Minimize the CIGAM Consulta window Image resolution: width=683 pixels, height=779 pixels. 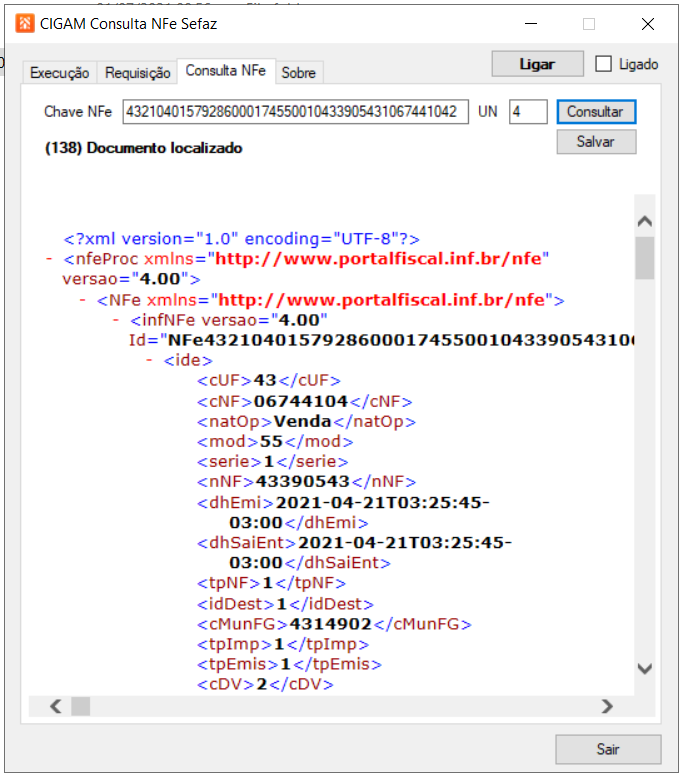click(531, 23)
